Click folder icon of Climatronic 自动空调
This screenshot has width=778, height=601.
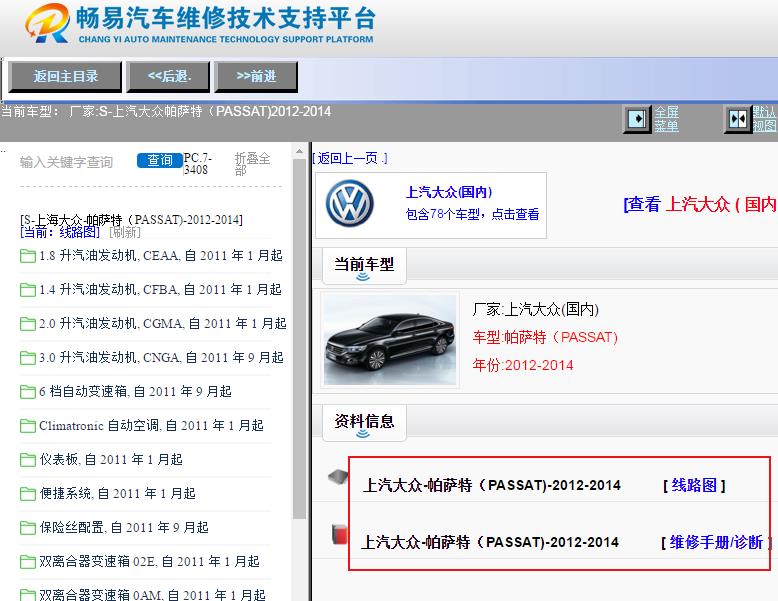27,426
